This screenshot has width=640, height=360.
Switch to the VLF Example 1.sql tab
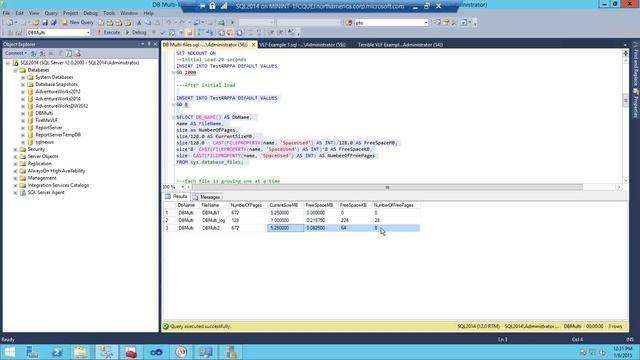(302, 44)
